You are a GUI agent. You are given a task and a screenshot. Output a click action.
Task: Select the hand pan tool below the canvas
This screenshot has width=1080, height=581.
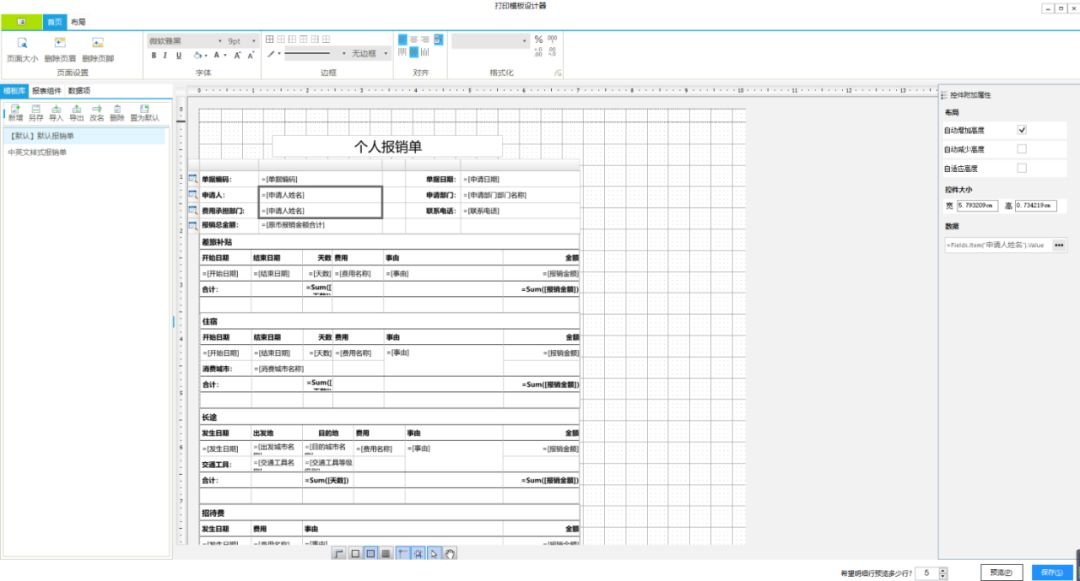(450, 553)
